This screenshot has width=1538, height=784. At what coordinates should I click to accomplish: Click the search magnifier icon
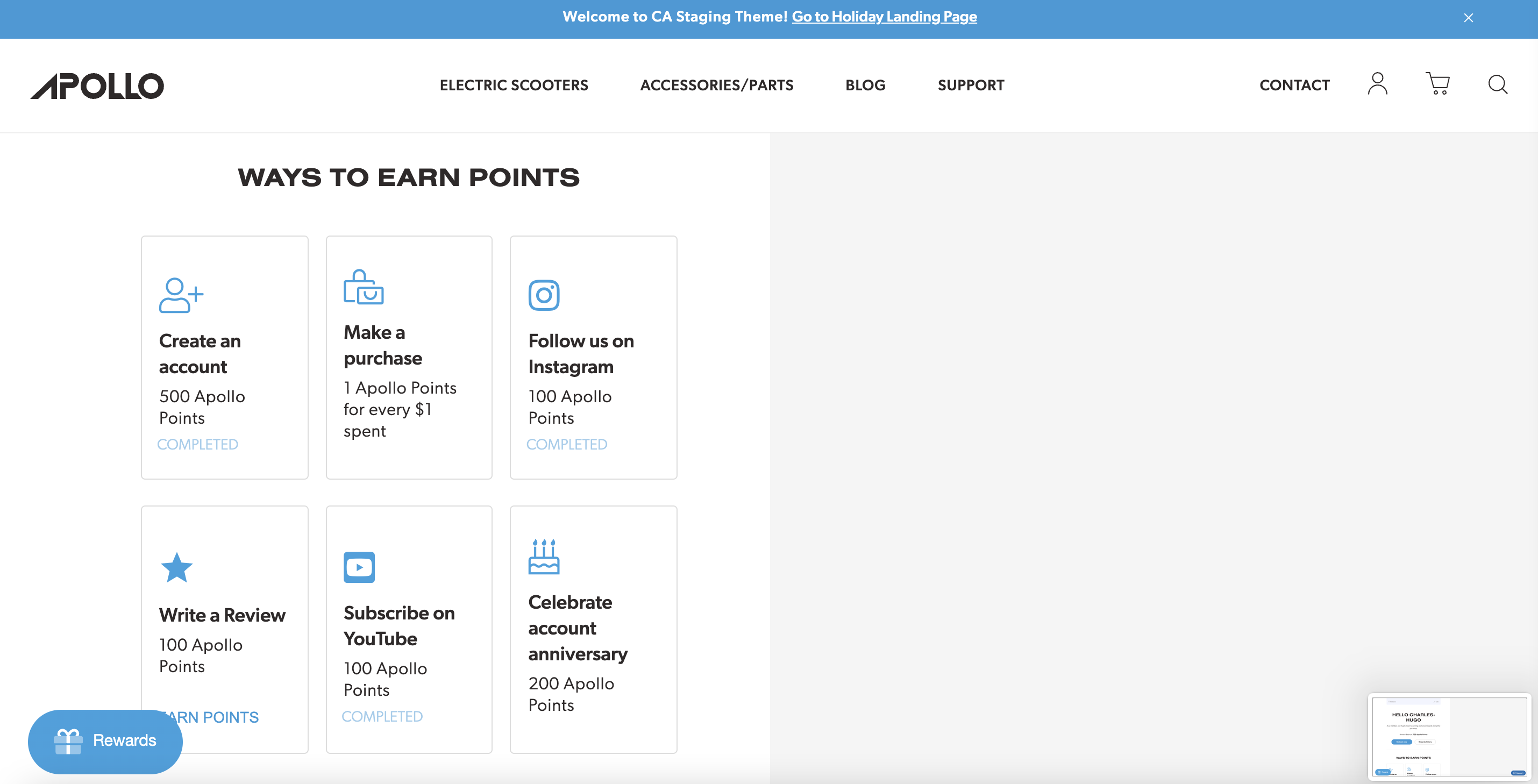(1498, 84)
